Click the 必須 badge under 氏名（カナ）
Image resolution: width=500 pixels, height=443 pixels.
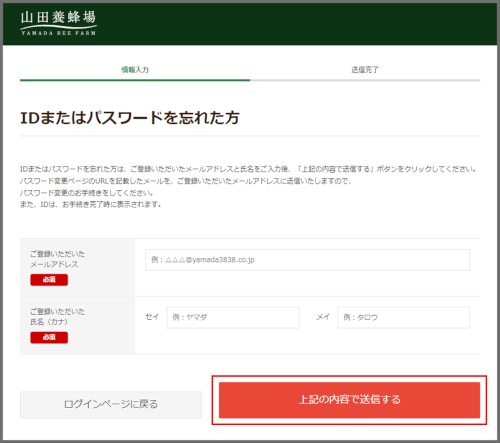pos(49,337)
